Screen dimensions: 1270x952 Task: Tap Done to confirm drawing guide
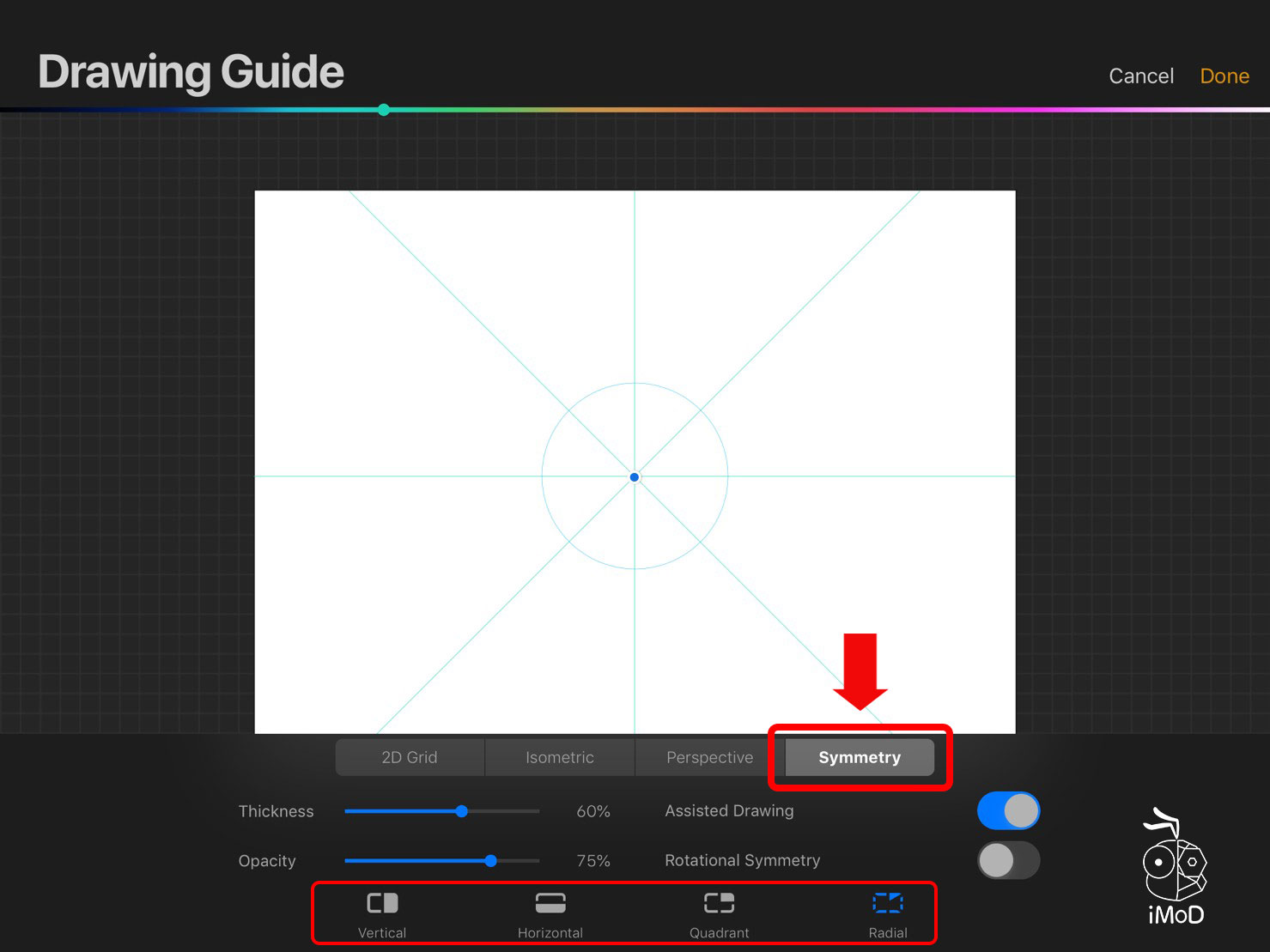[x=1224, y=76]
